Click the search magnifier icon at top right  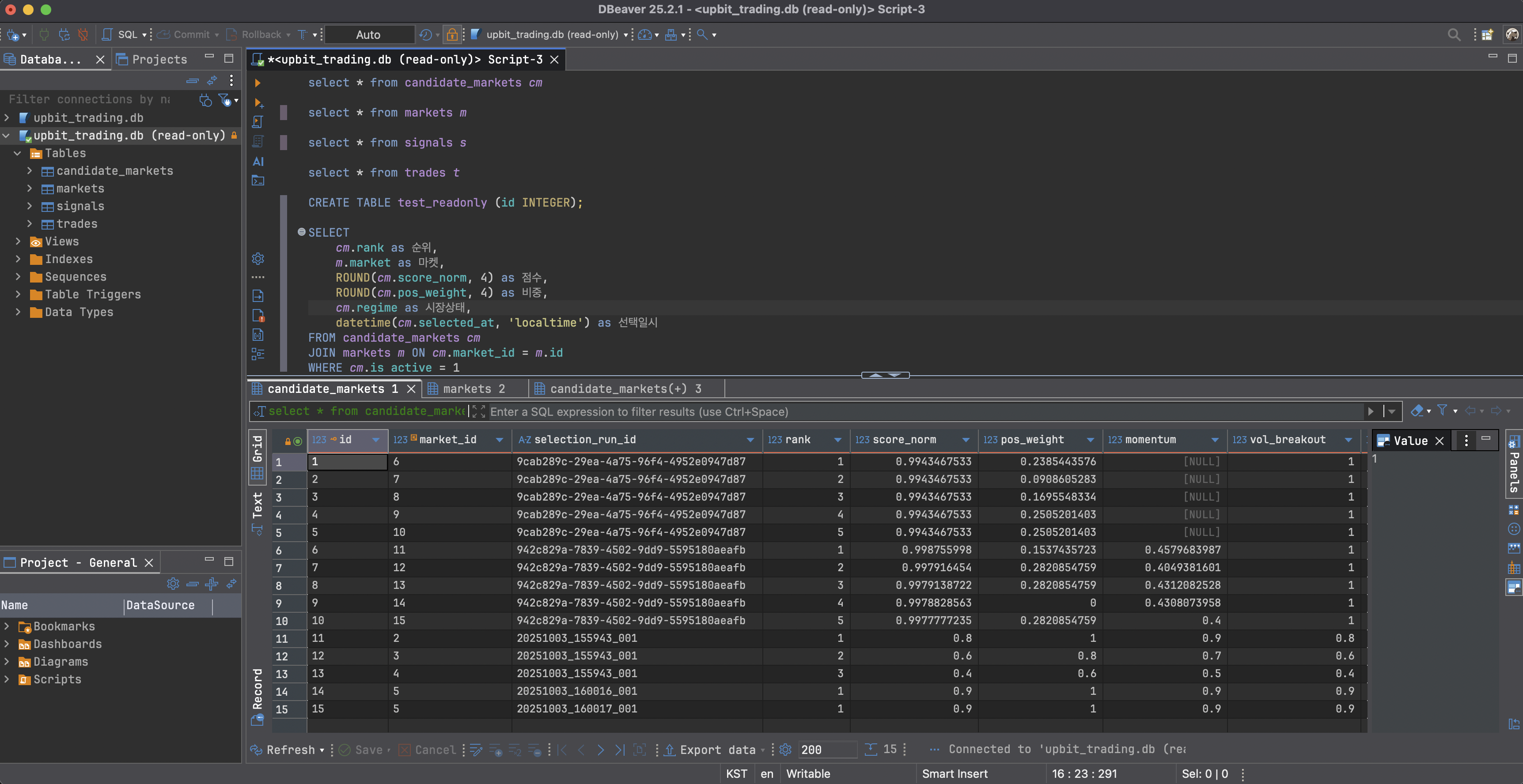[x=1453, y=34]
